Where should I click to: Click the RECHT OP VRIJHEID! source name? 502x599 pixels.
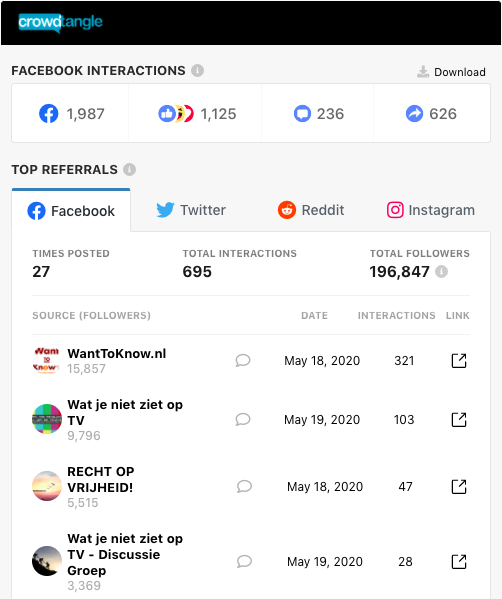click(101, 479)
